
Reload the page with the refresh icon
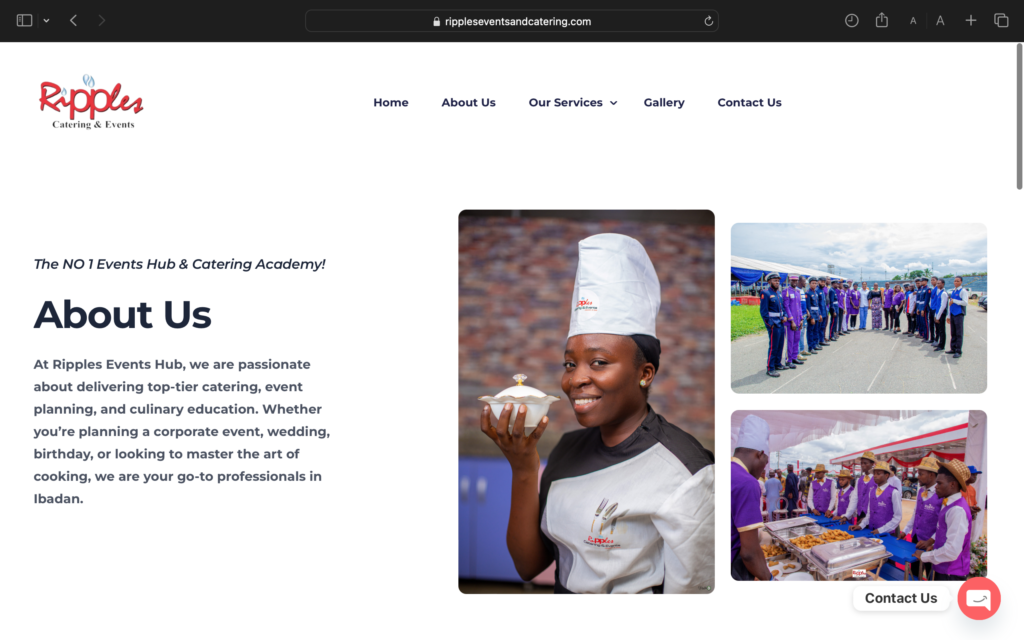(709, 21)
